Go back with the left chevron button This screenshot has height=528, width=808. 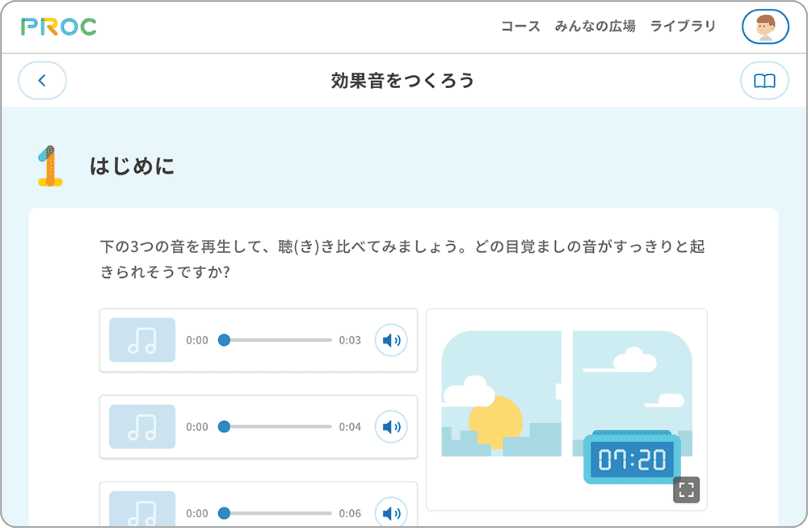point(42,80)
